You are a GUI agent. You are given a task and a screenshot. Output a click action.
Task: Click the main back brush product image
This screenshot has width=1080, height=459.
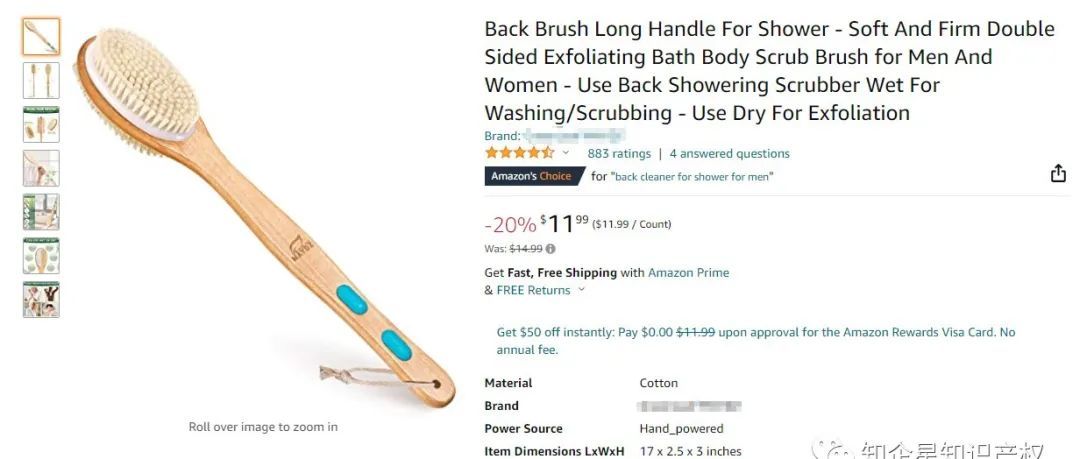[265, 217]
